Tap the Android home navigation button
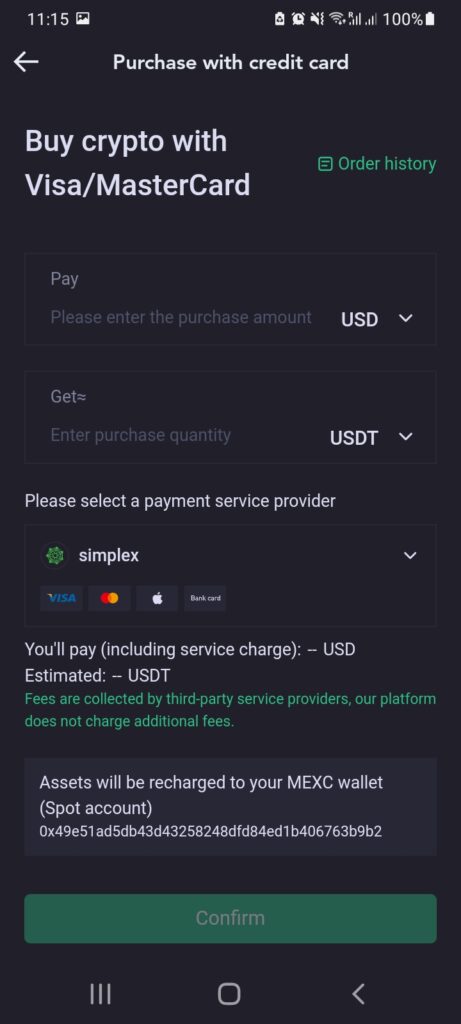Screen dimensions: 461x1024 (x=229, y=994)
